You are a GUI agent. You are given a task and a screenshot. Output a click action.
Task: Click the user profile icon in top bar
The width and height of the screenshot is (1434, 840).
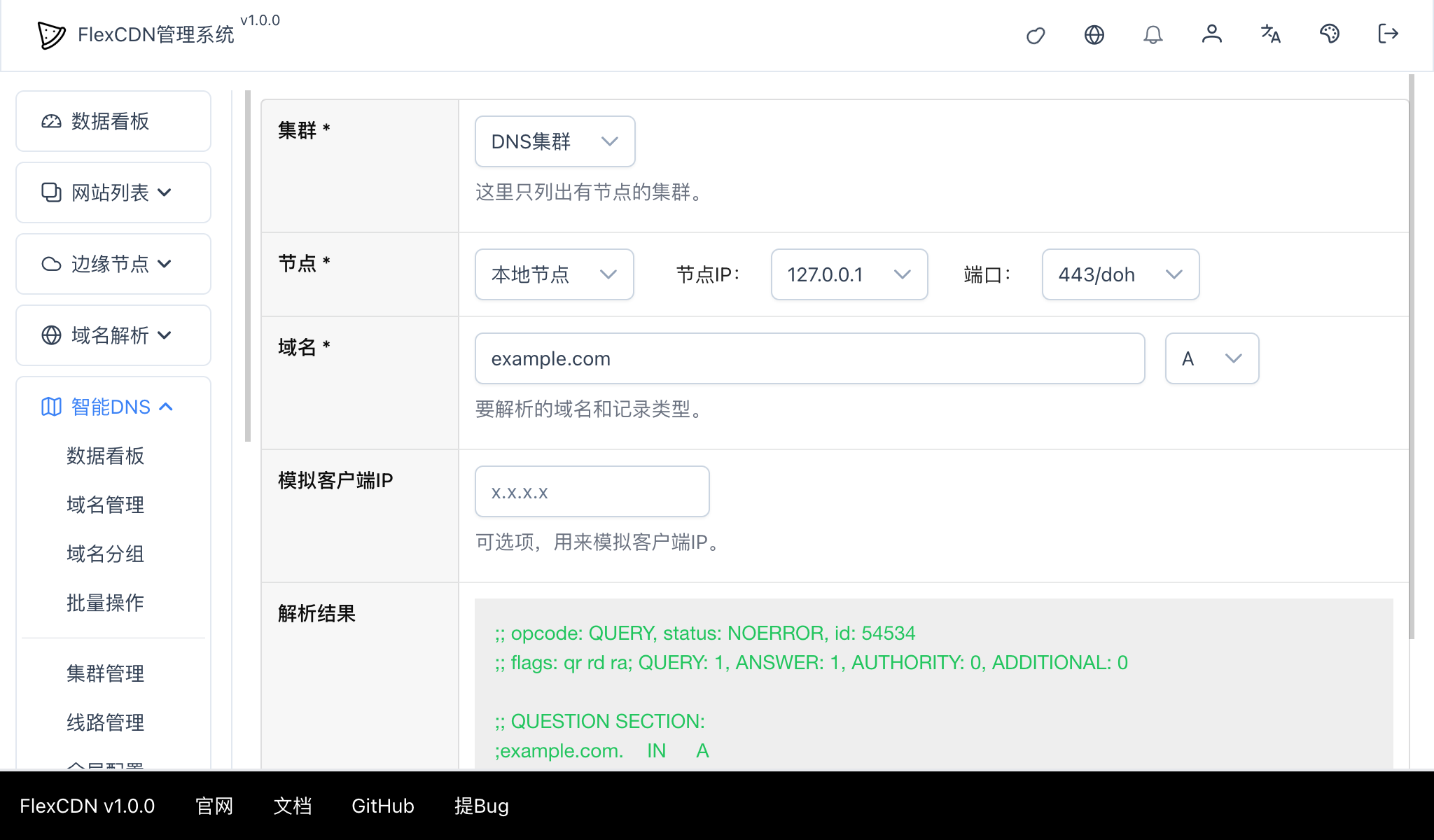point(1212,34)
